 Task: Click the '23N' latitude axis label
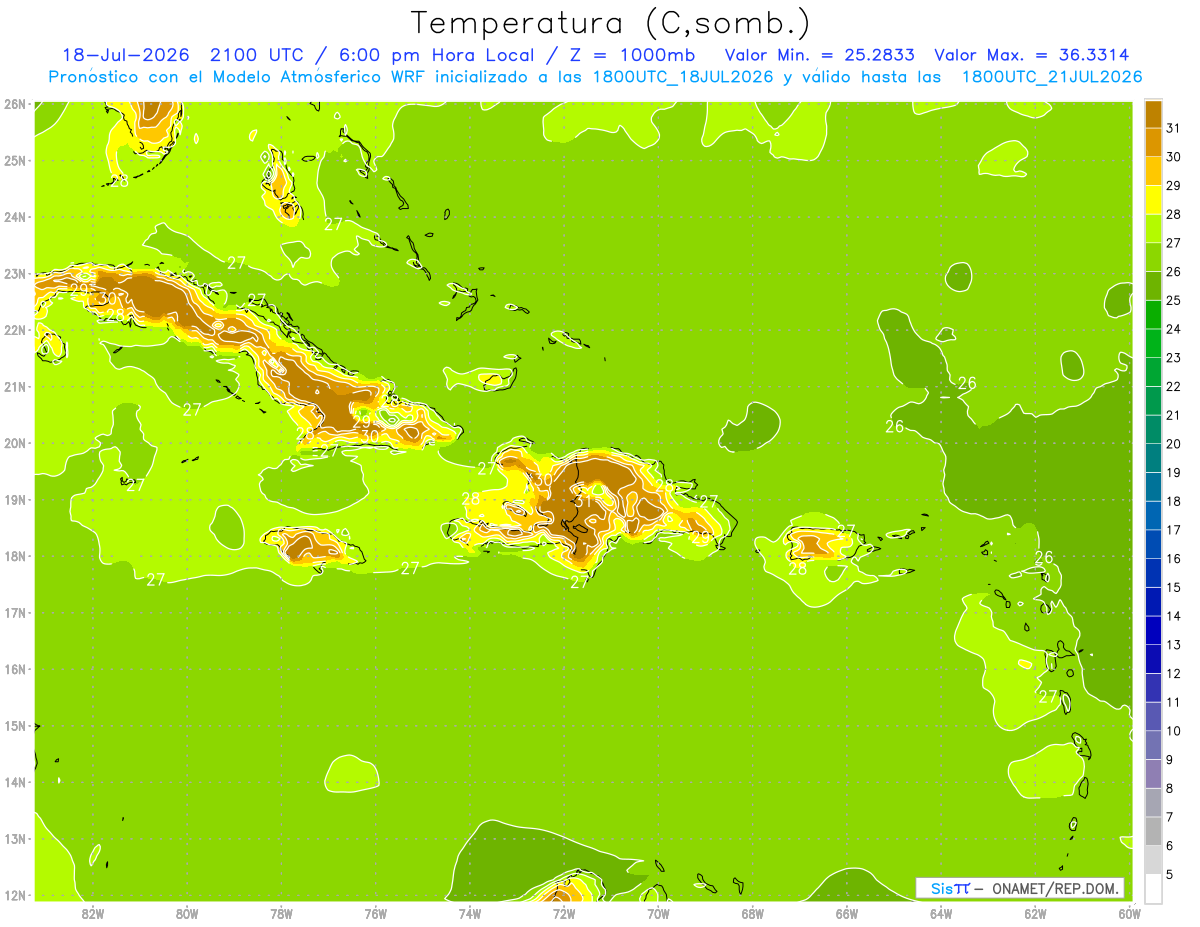14,273
